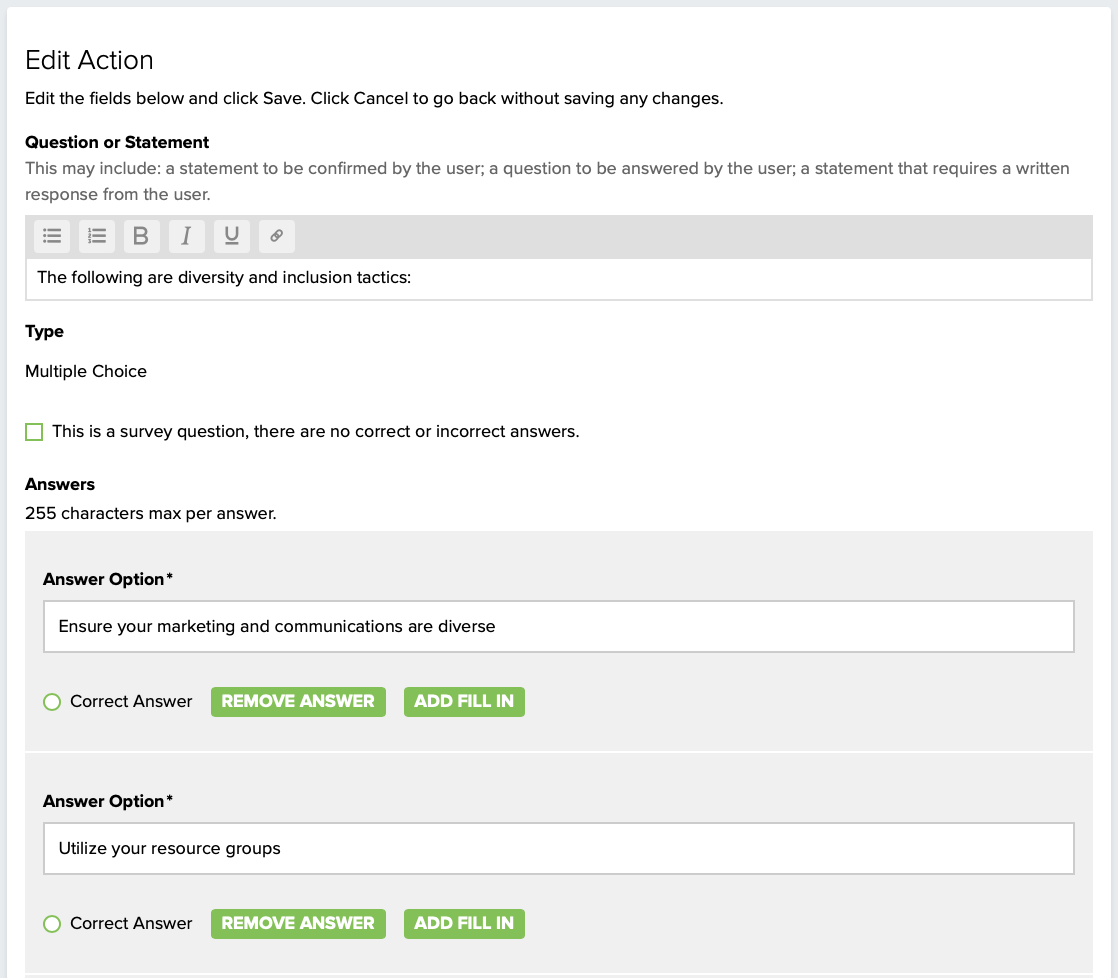The width and height of the screenshot is (1118, 978).
Task: Remove the 'Utilize your resource groups' answer
Action: (298, 924)
